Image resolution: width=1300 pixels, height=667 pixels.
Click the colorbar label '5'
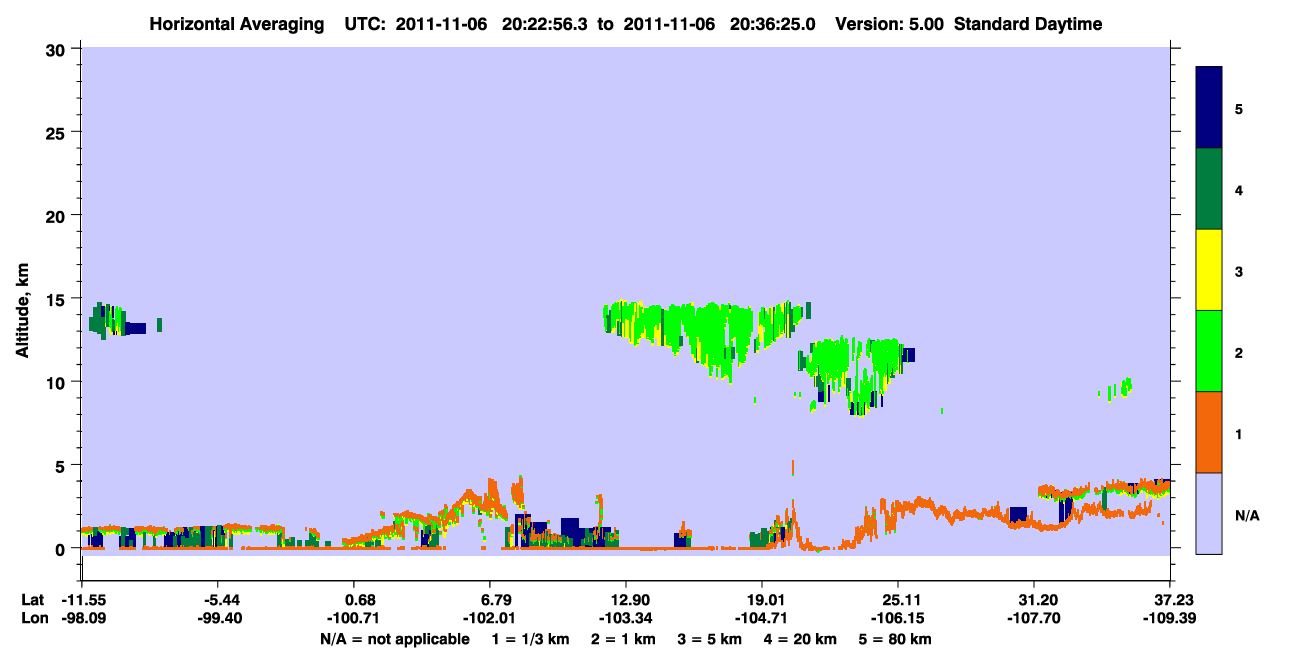tap(1239, 108)
